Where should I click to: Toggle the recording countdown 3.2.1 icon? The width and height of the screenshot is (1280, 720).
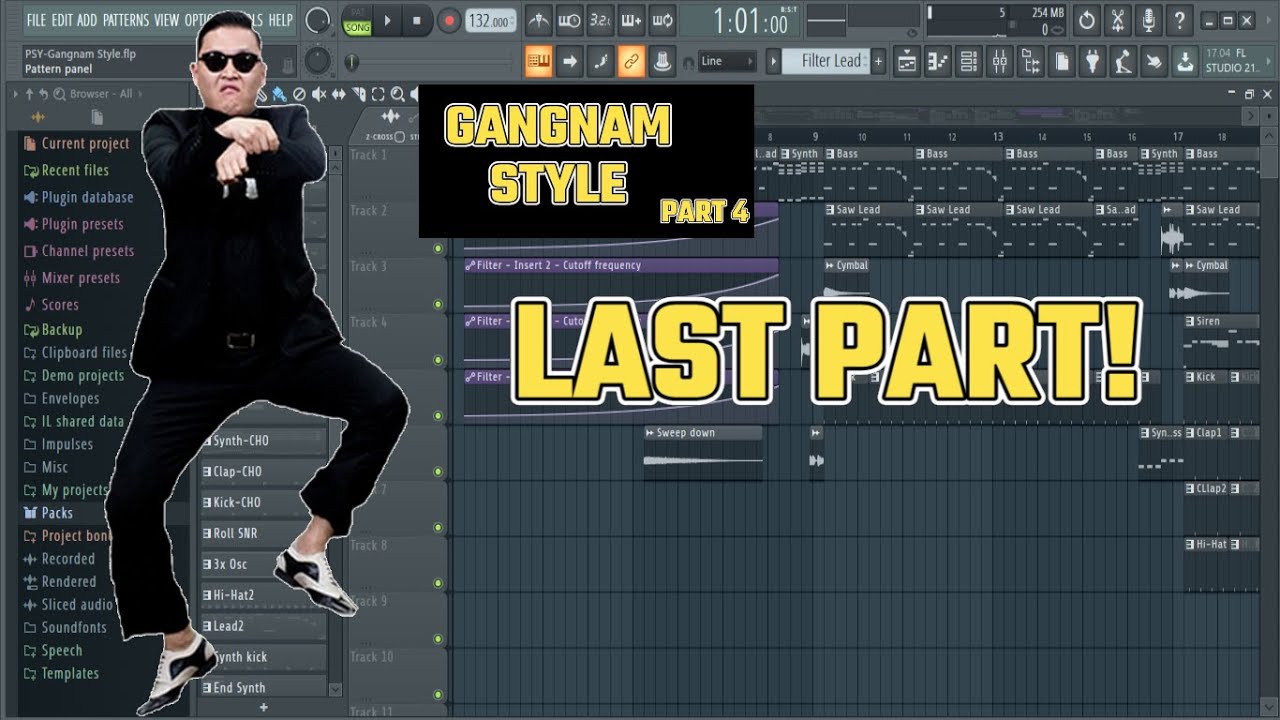coord(600,20)
